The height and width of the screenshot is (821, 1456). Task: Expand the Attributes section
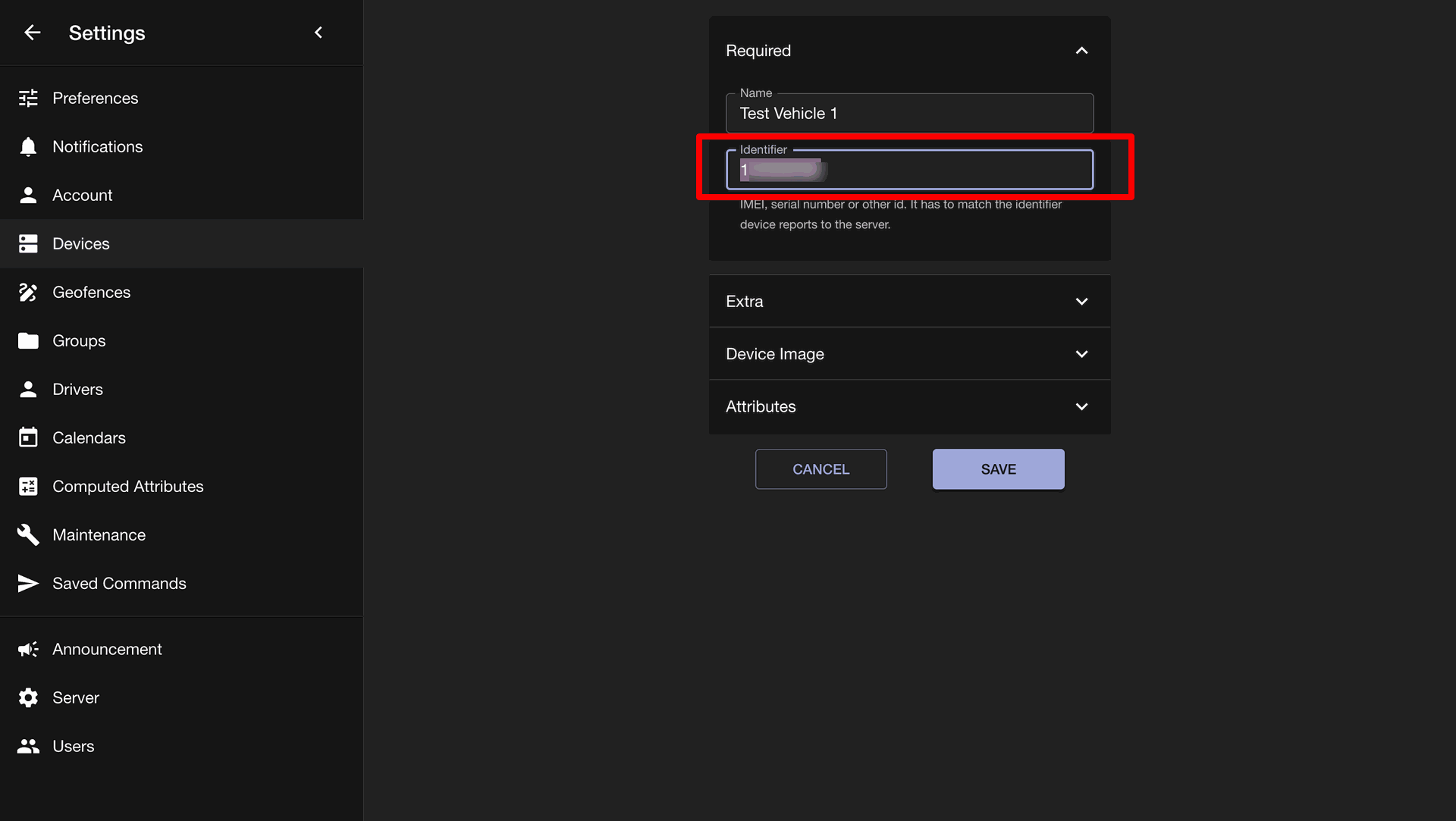(909, 406)
